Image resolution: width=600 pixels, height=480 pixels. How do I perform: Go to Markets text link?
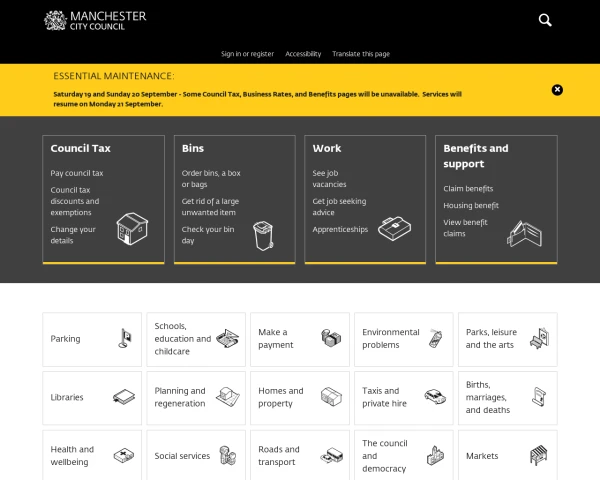482,456
